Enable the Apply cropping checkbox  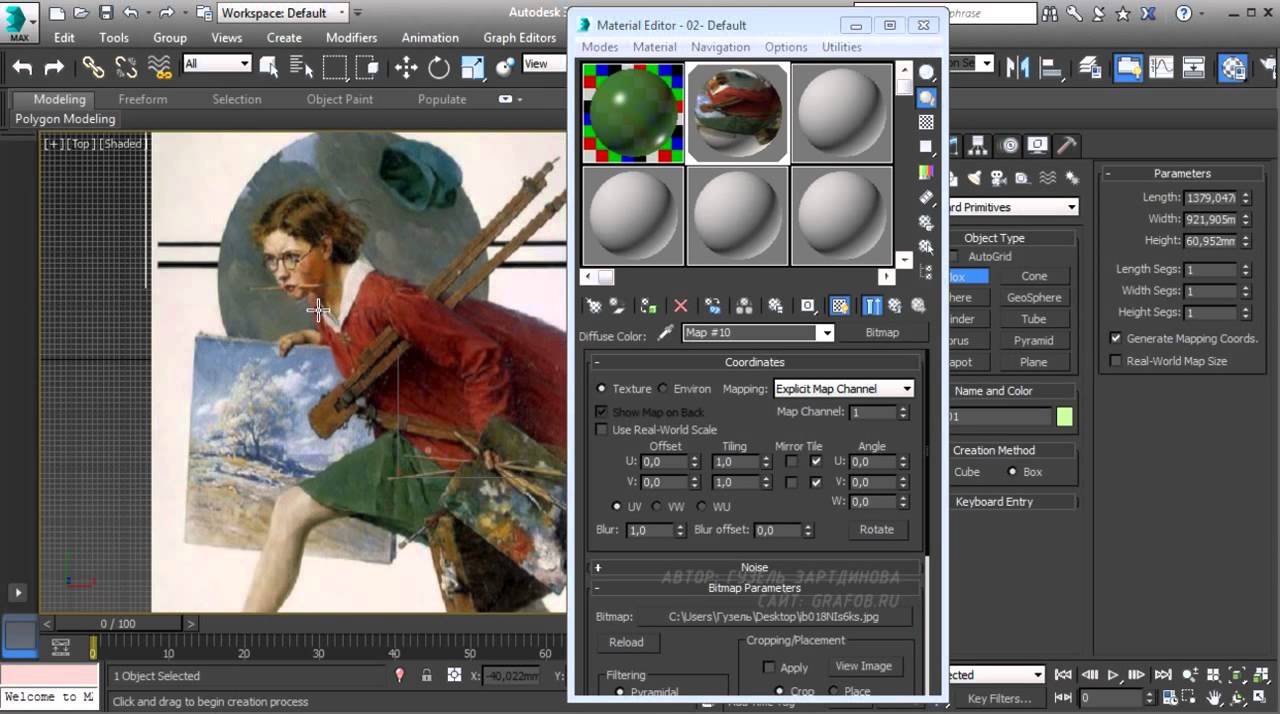click(x=769, y=668)
